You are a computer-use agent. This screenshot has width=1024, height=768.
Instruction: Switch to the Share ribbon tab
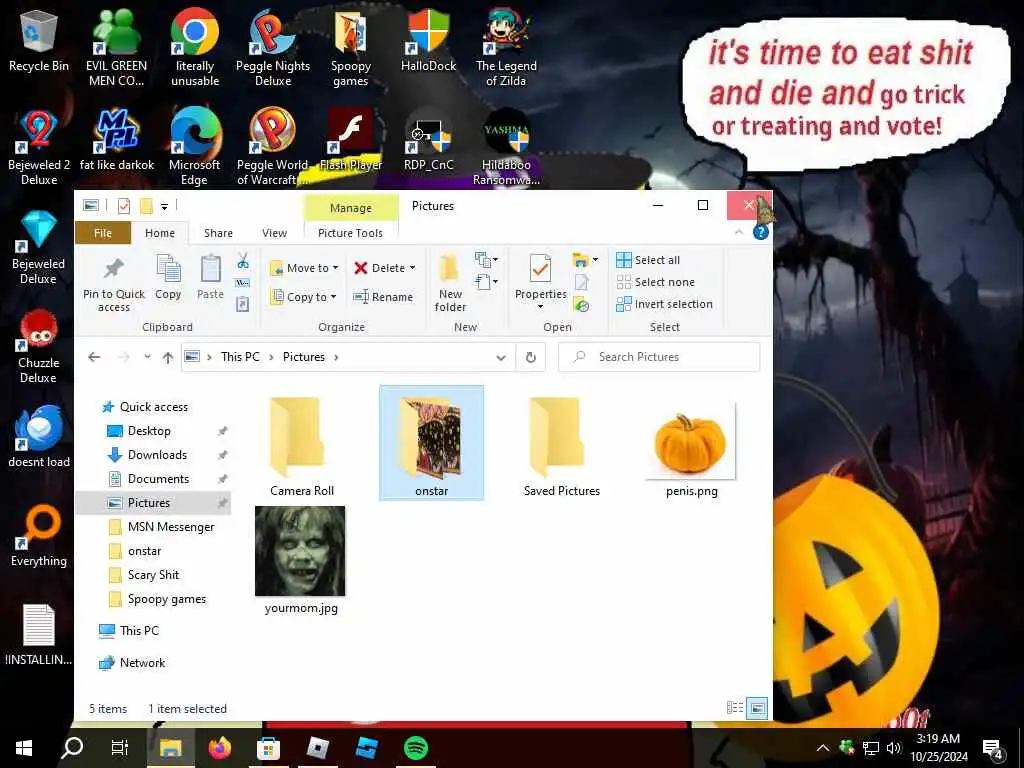point(218,233)
